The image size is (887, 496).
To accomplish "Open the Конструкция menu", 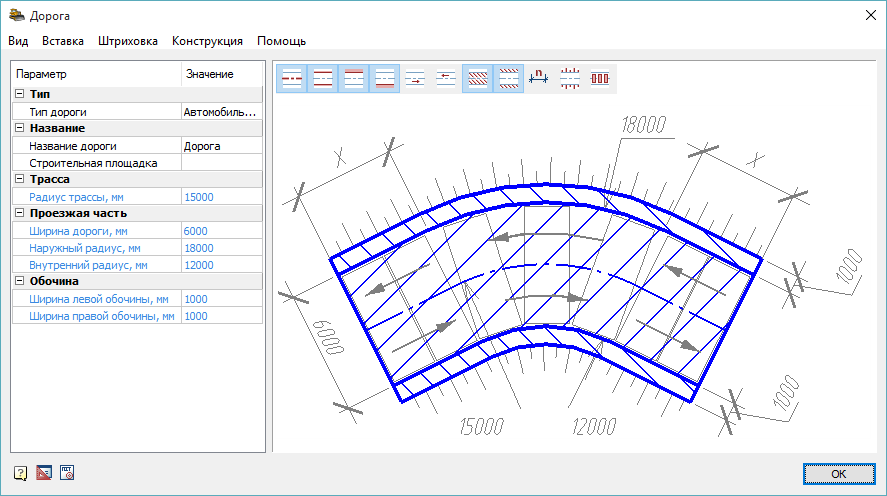I will coord(207,41).
